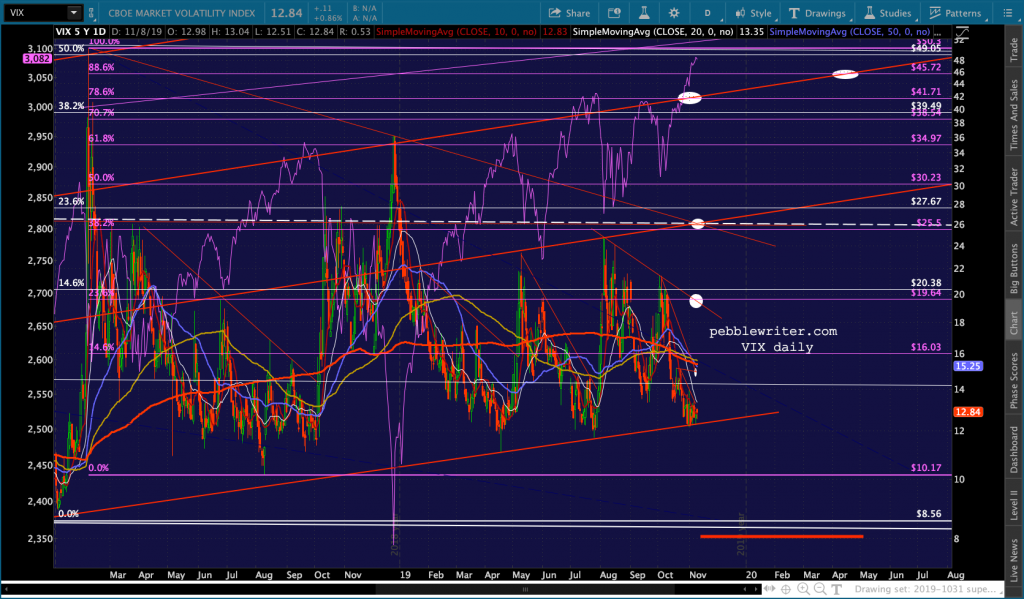Open the Patterns menu

(950, 13)
